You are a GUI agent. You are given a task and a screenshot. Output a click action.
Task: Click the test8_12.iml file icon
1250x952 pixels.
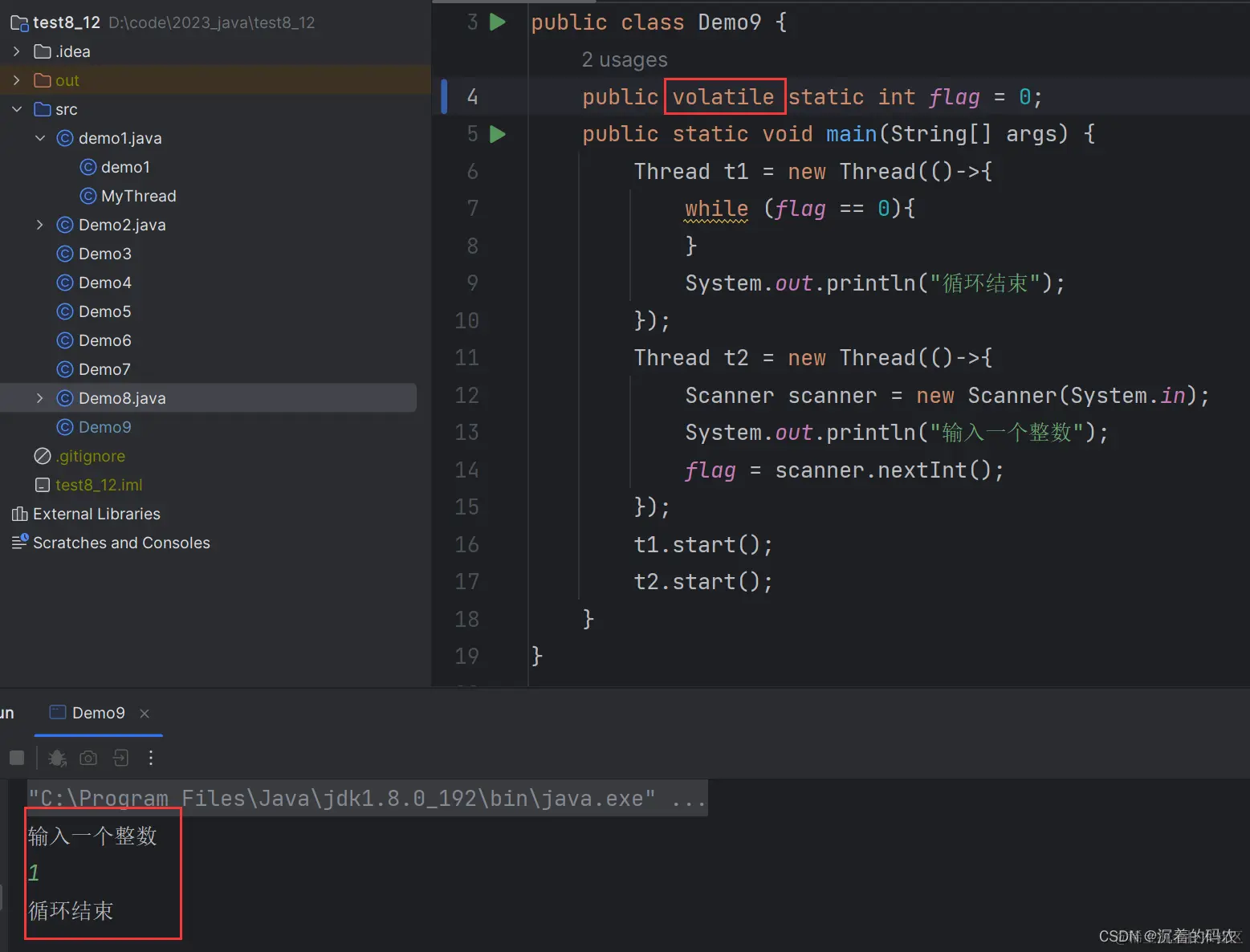pos(43,485)
